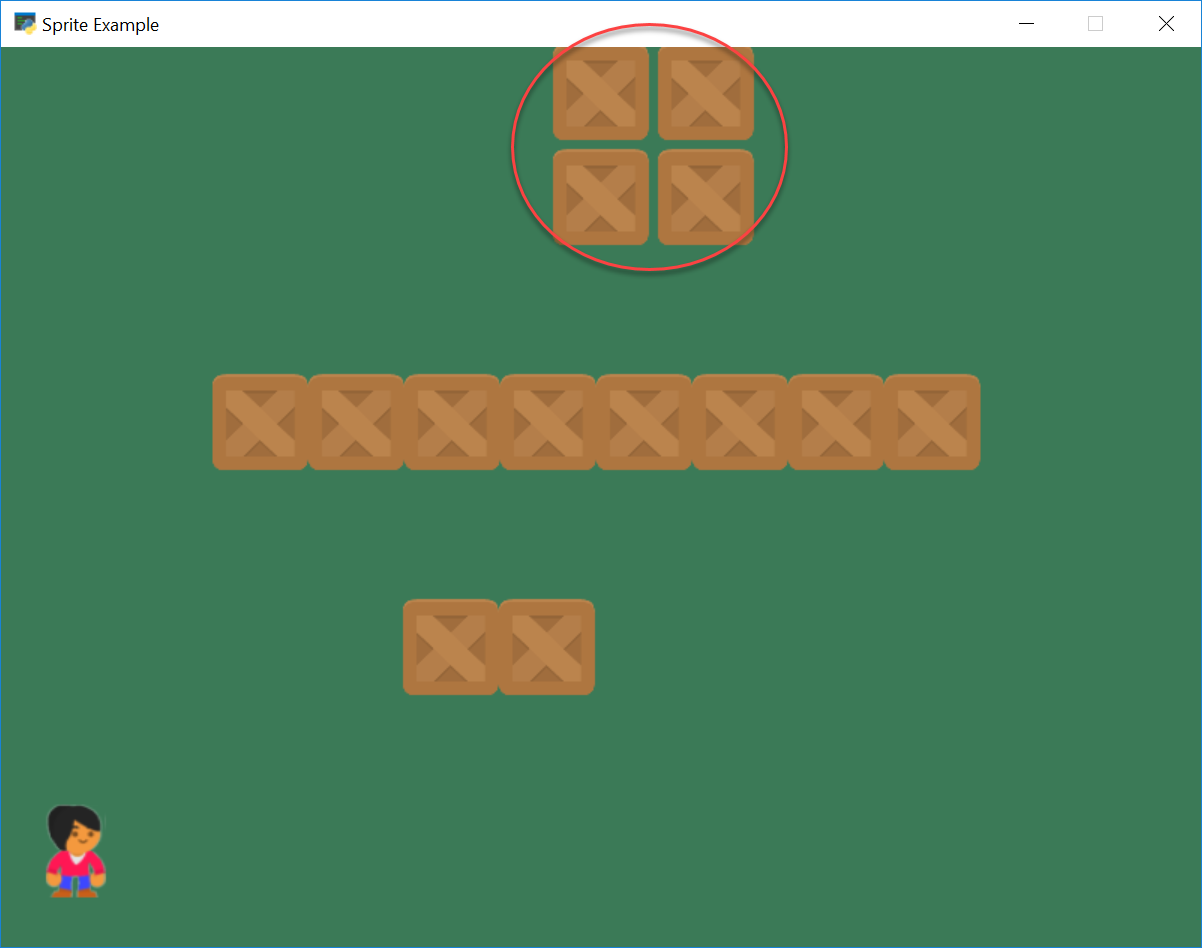This screenshot has width=1202, height=948.
Task: Select the fourth crate of the eight-crate row
Action: pyautogui.click(x=548, y=422)
